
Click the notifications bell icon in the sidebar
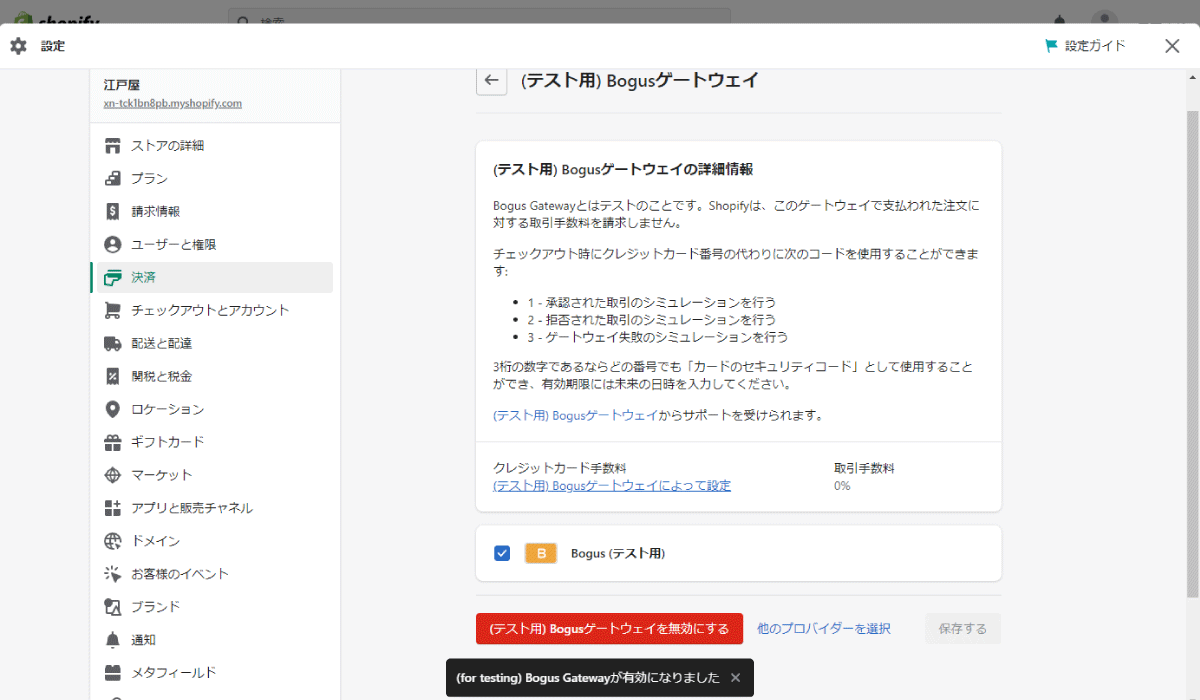tap(113, 640)
